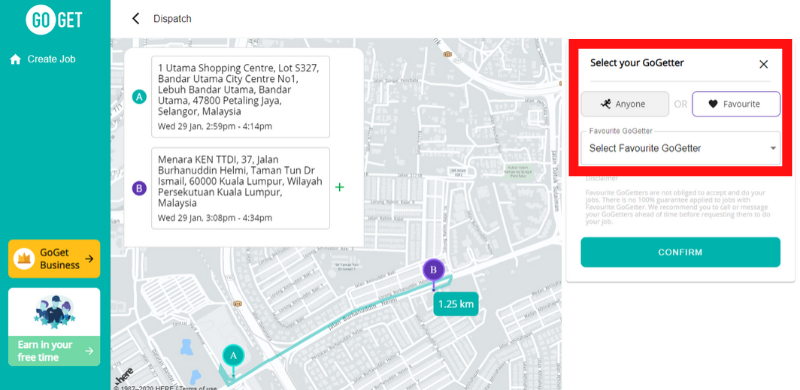The image size is (800, 390).
Task: Choose the Anyone option
Action: [x=624, y=104]
